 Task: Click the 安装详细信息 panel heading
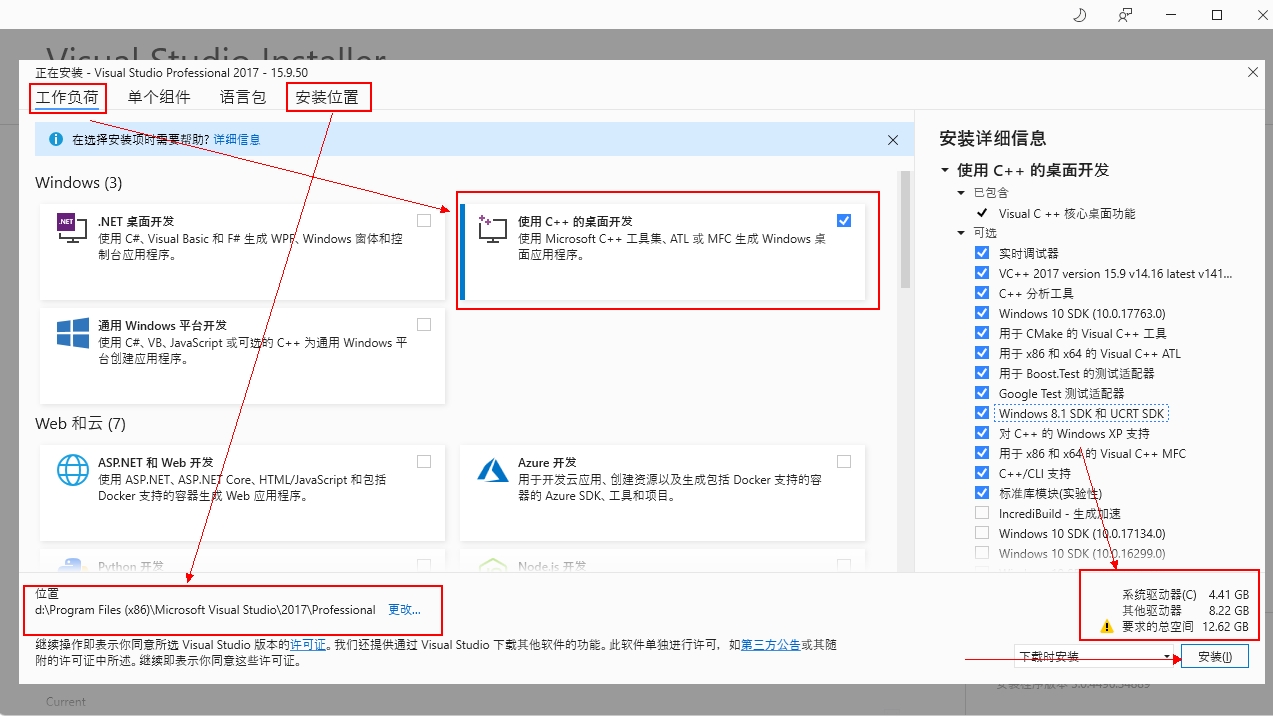(x=993, y=139)
